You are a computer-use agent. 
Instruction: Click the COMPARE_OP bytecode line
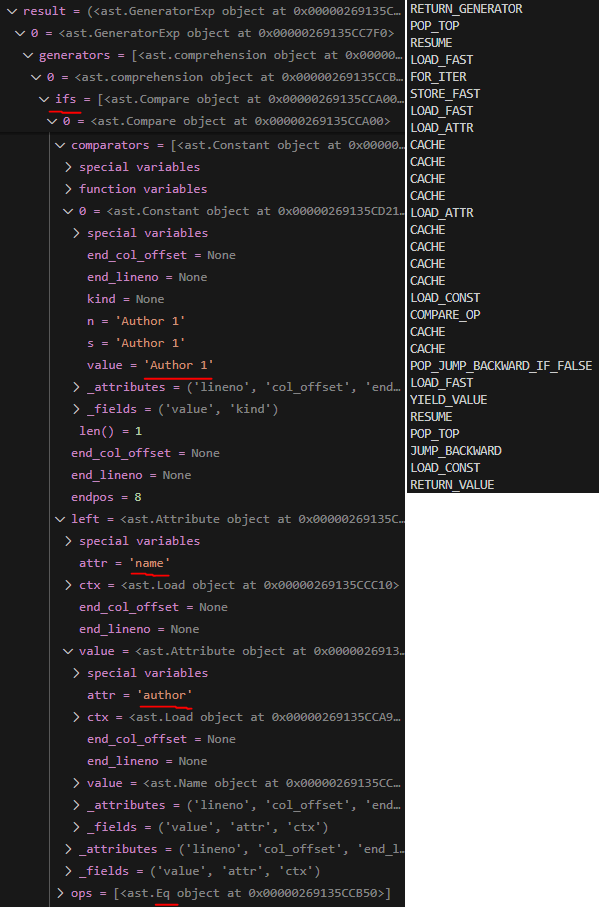445,314
